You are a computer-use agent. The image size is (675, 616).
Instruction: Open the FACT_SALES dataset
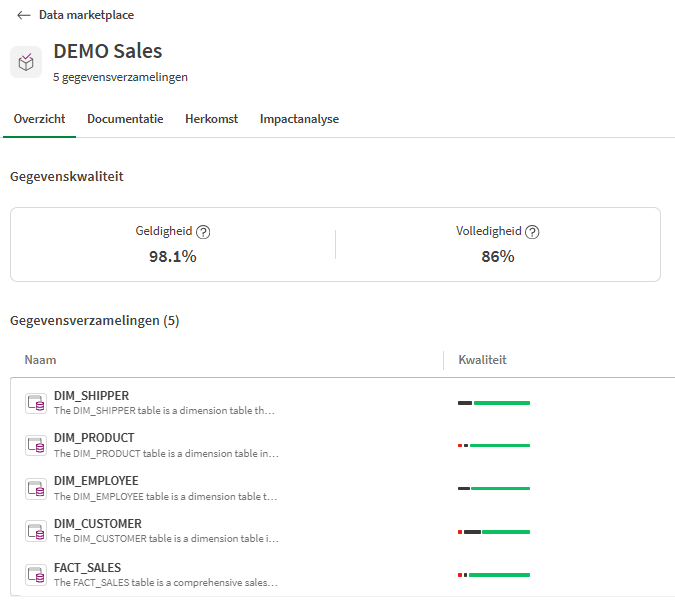tap(87, 568)
